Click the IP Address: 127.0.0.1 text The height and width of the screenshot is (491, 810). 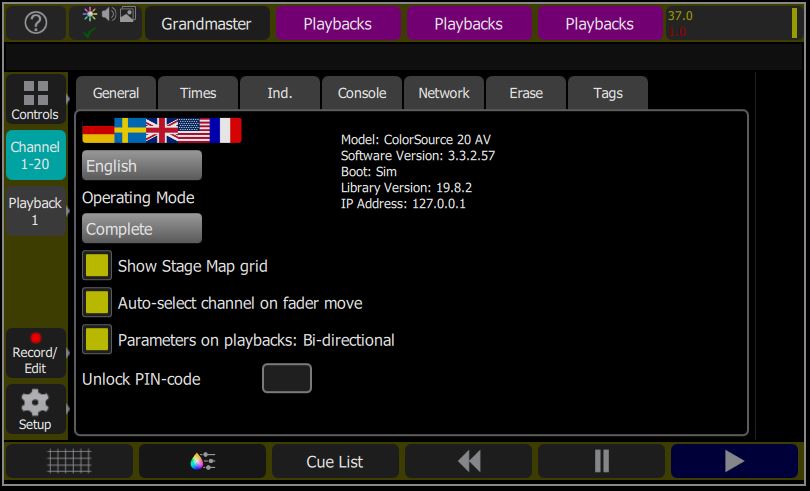403,204
